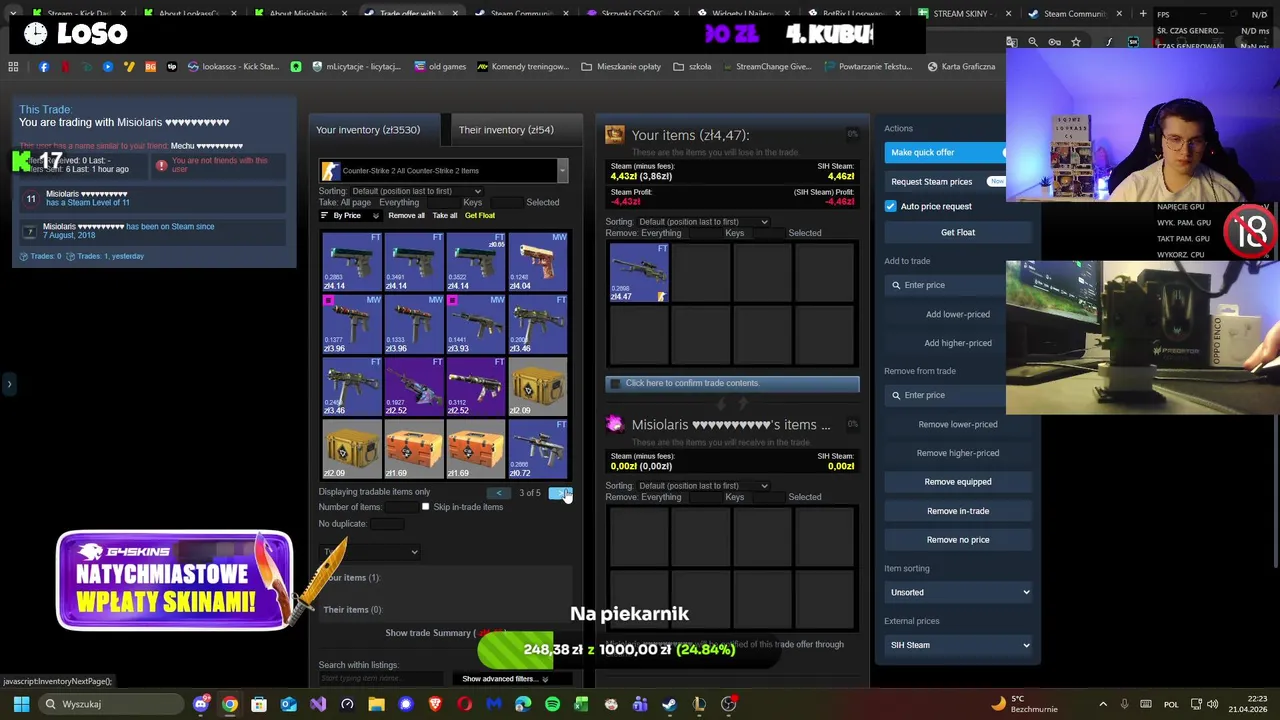Click the Windows Start button

[21, 704]
